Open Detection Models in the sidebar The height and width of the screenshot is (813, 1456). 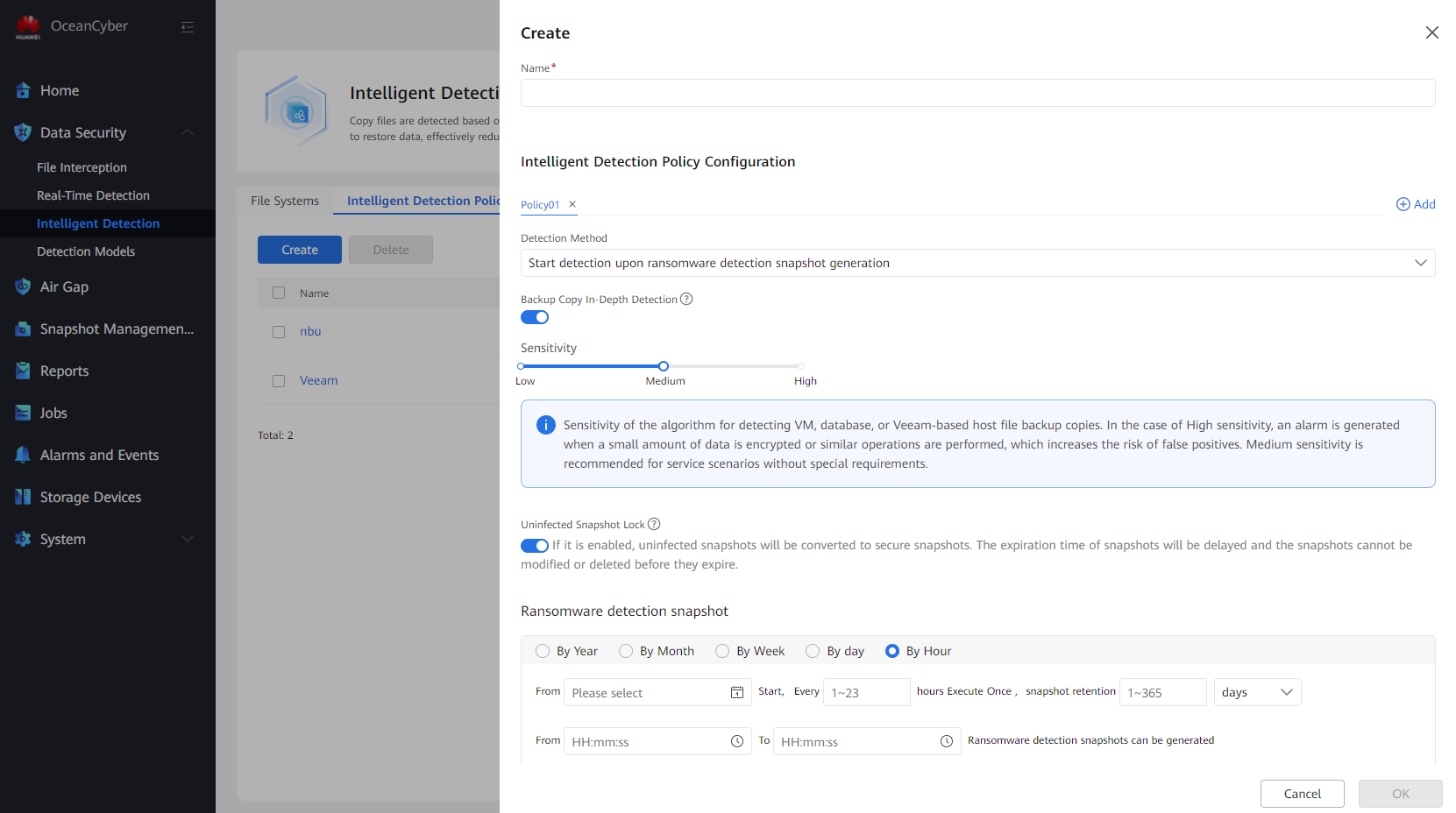pos(86,251)
